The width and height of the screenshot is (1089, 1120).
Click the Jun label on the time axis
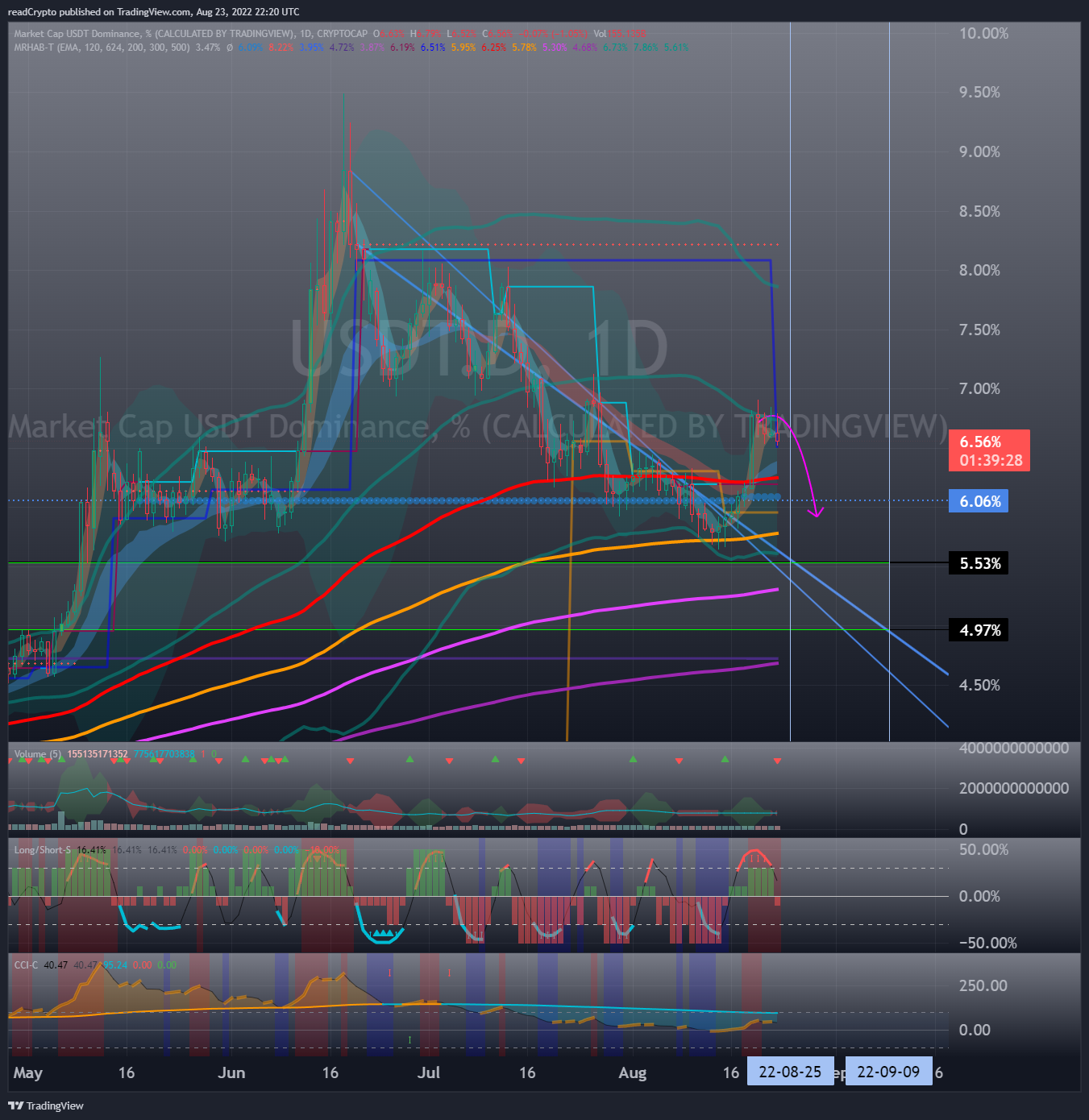(231, 1072)
